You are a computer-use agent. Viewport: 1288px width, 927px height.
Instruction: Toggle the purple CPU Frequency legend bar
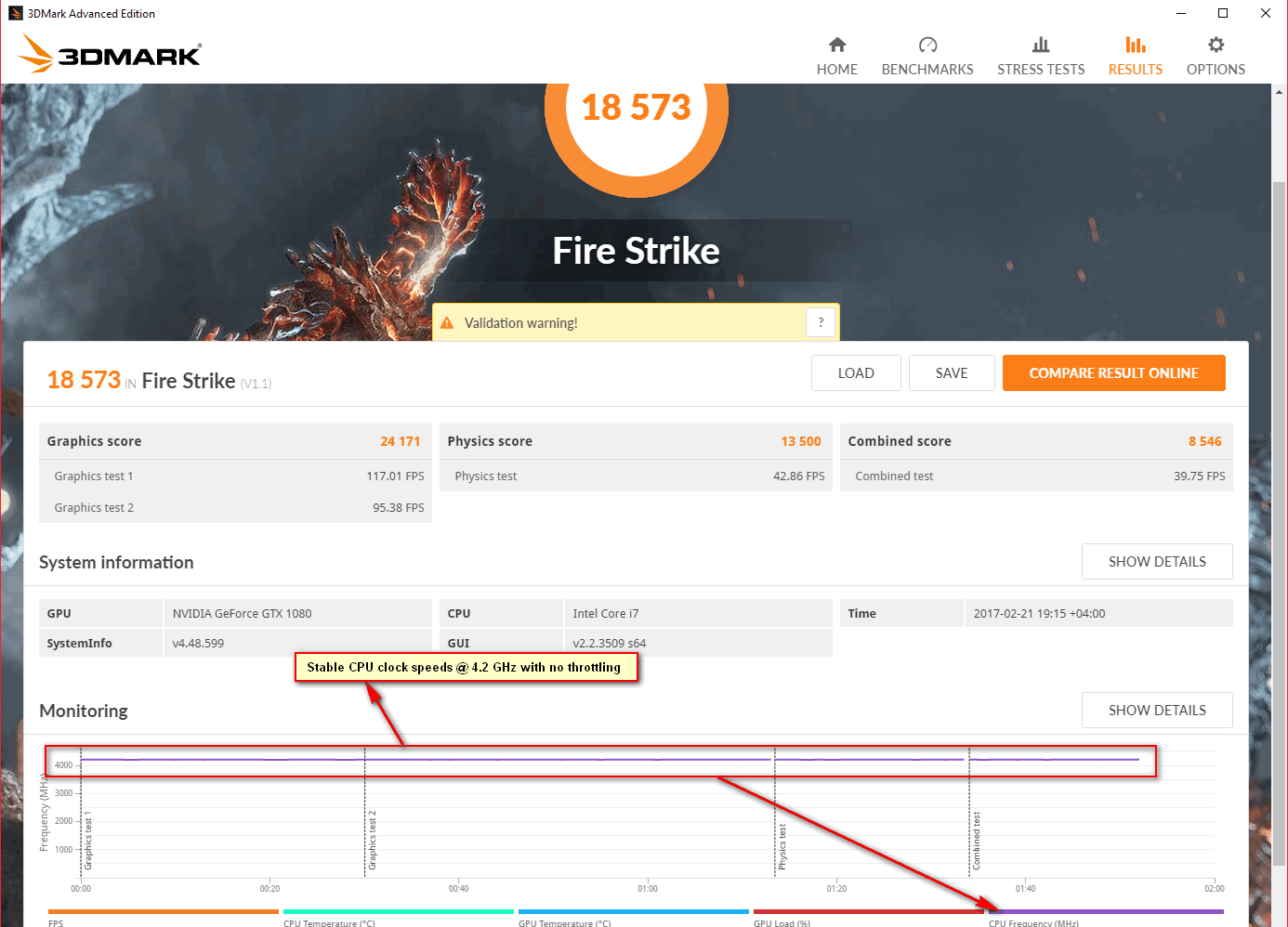click(1106, 912)
